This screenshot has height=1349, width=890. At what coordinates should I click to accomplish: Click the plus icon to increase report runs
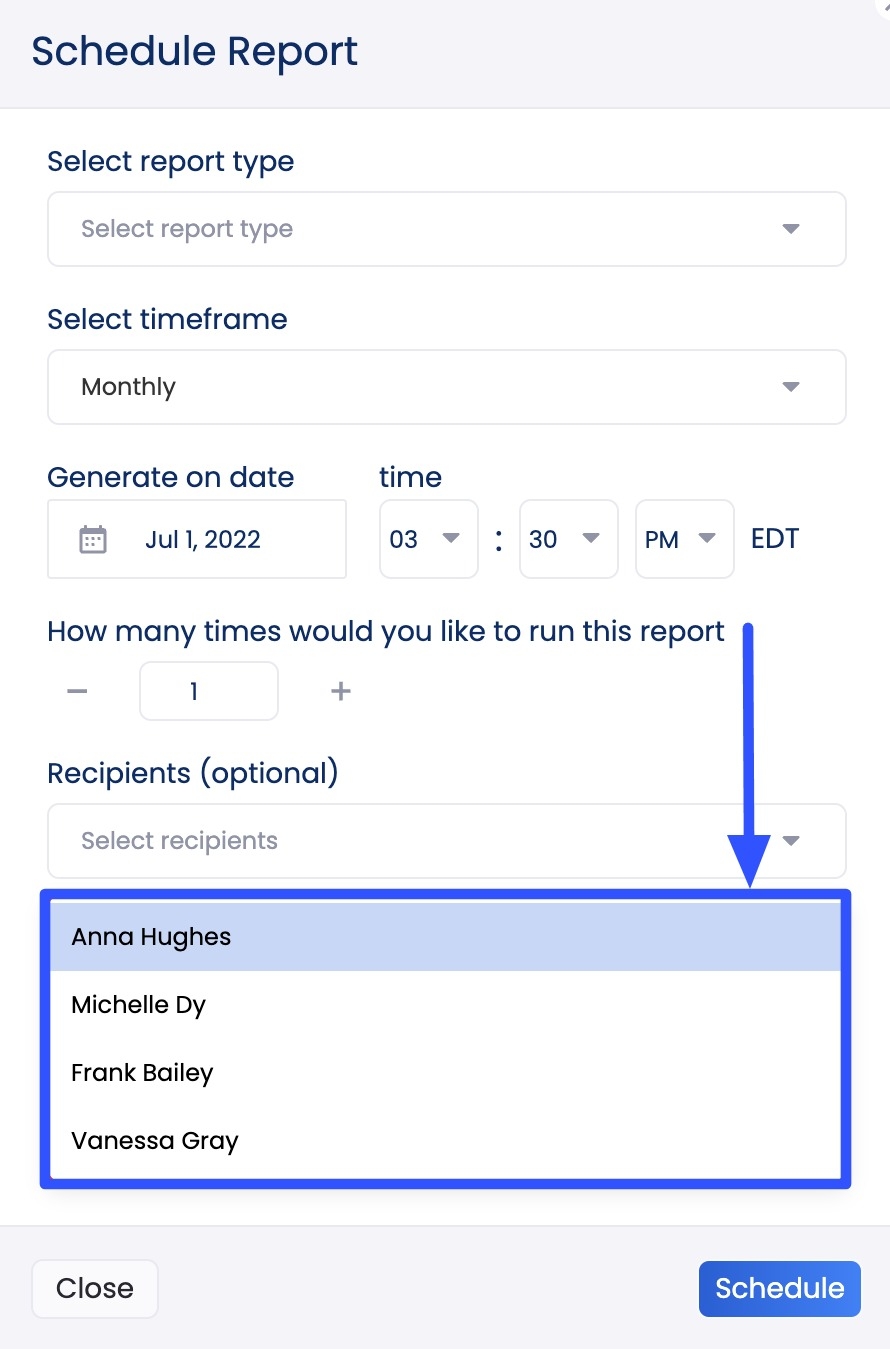pos(340,691)
